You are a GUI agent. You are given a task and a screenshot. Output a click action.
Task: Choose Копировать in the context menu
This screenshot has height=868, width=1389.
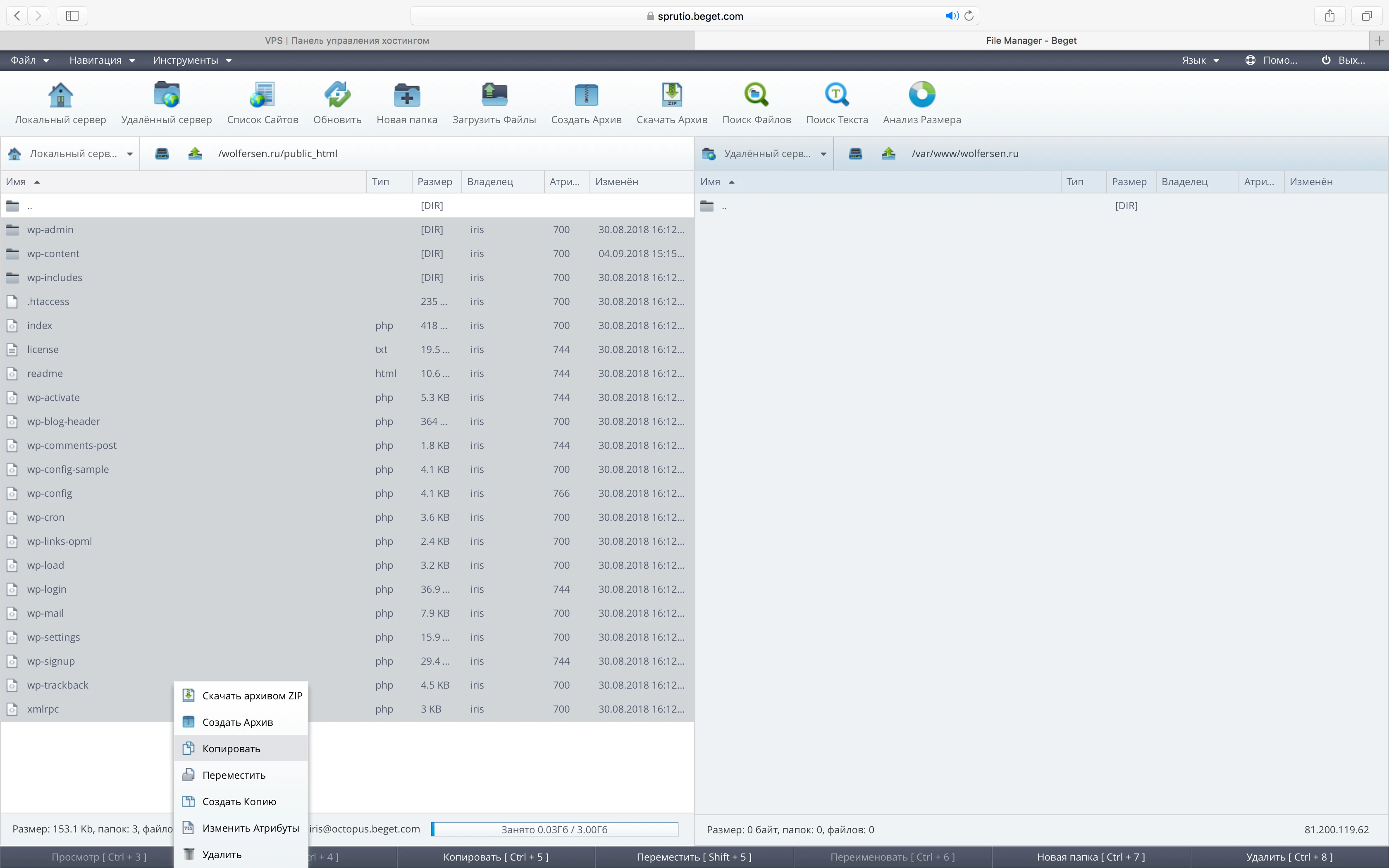click(x=231, y=749)
